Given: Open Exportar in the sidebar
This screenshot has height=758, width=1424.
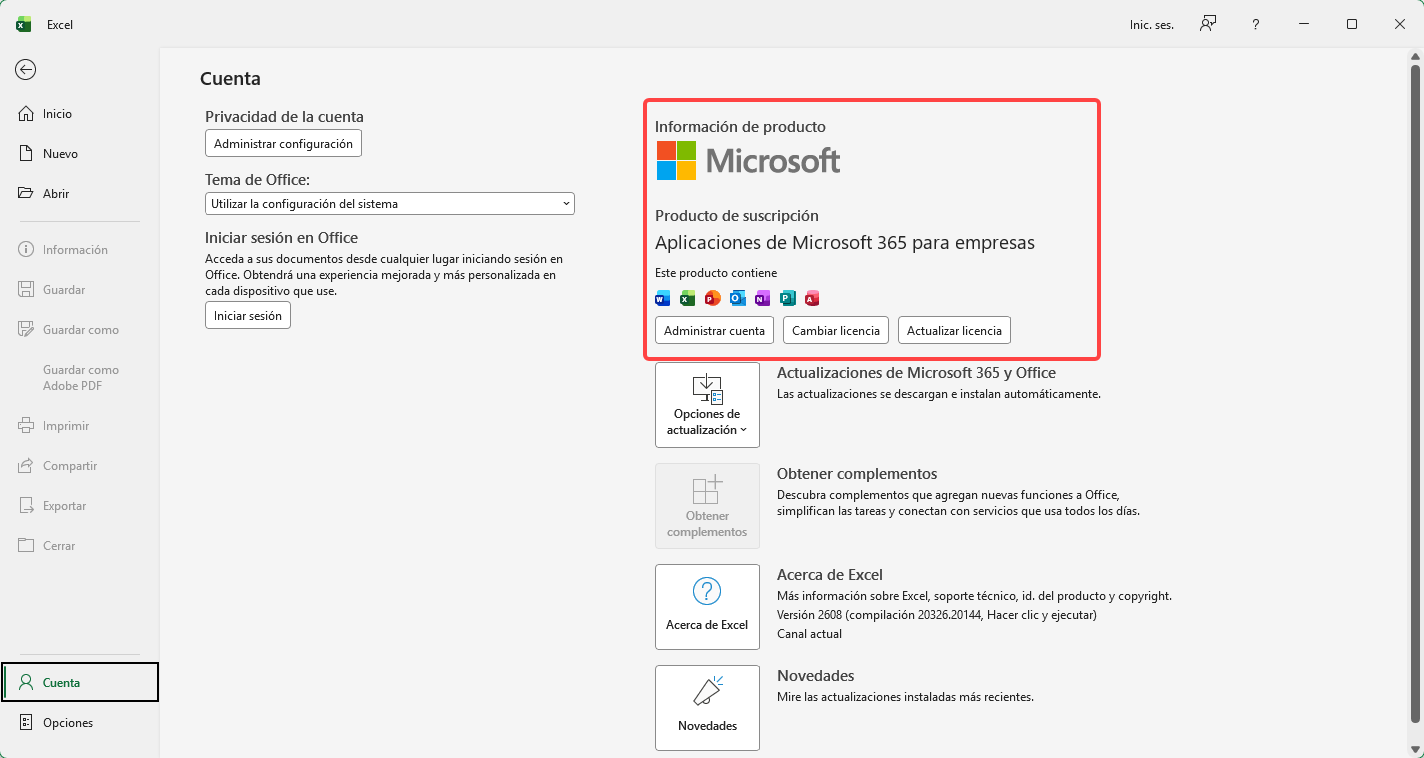Looking at the screenshot, I should [80, 506].
